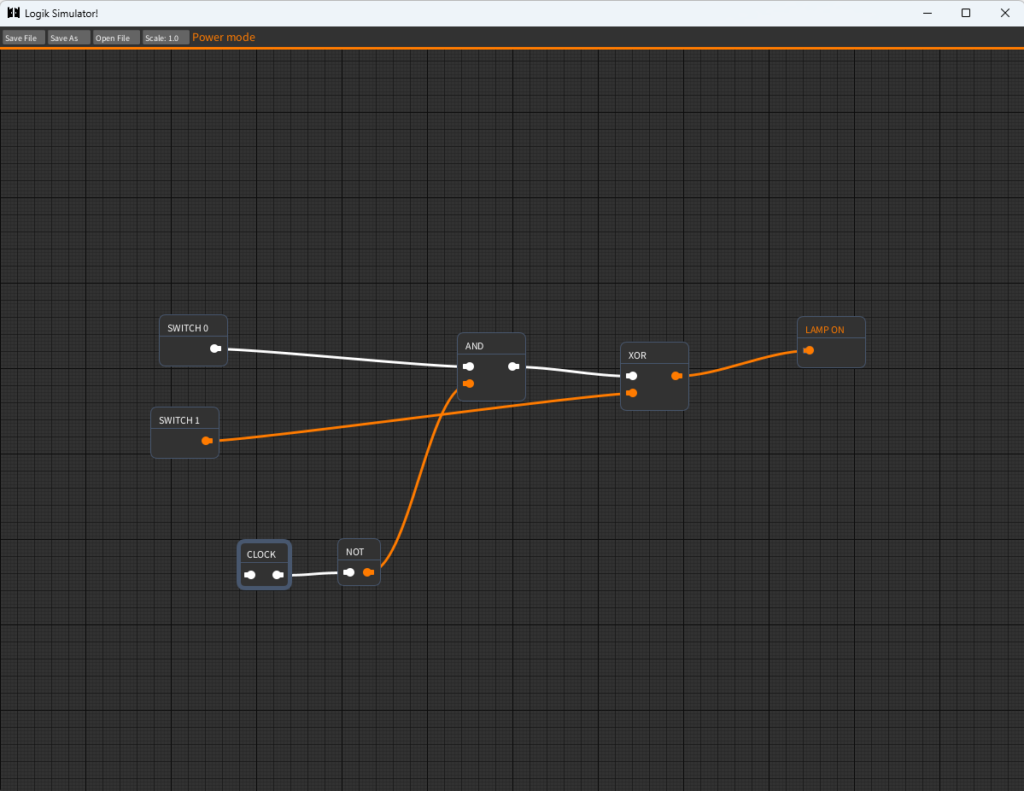
Task: Click the AND gate orange bottom input pin
Action: (x=468, y=383)
